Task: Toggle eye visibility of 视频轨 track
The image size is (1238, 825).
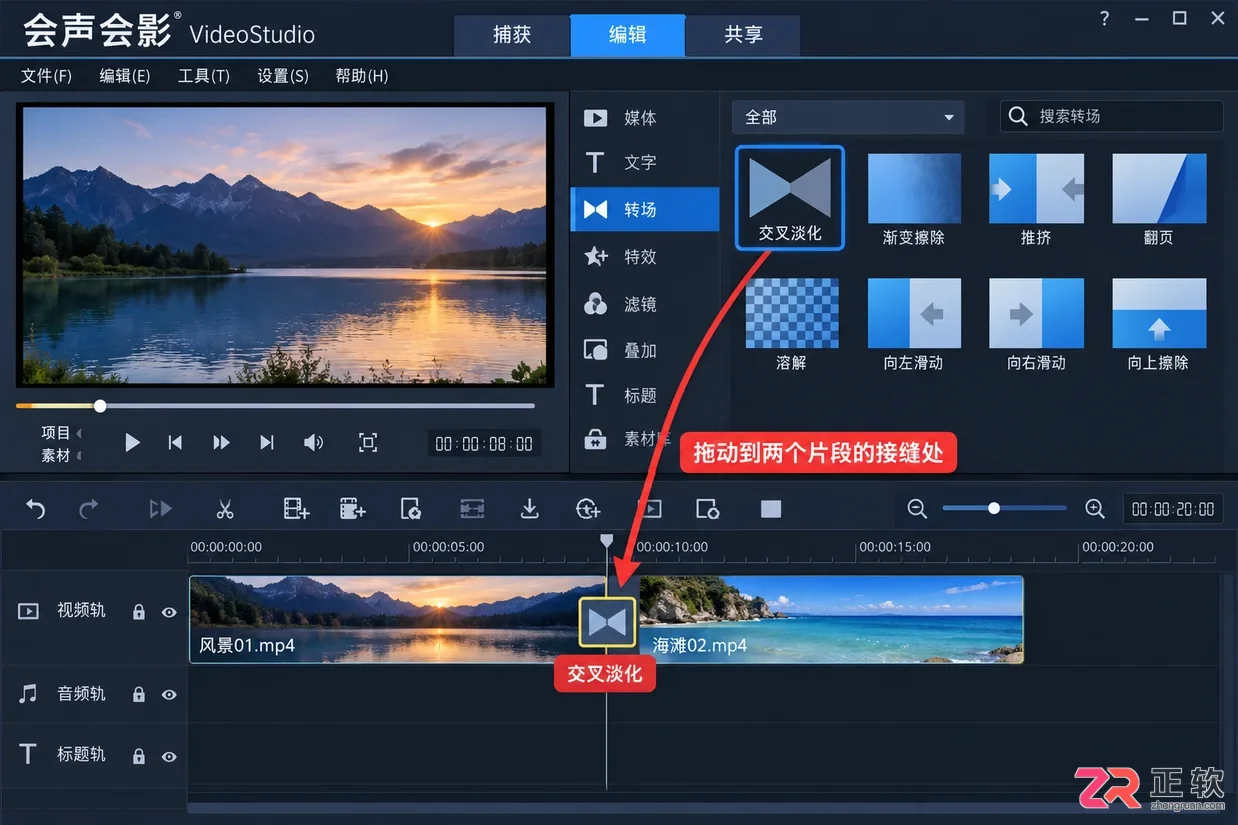Action: coord(169,611)
